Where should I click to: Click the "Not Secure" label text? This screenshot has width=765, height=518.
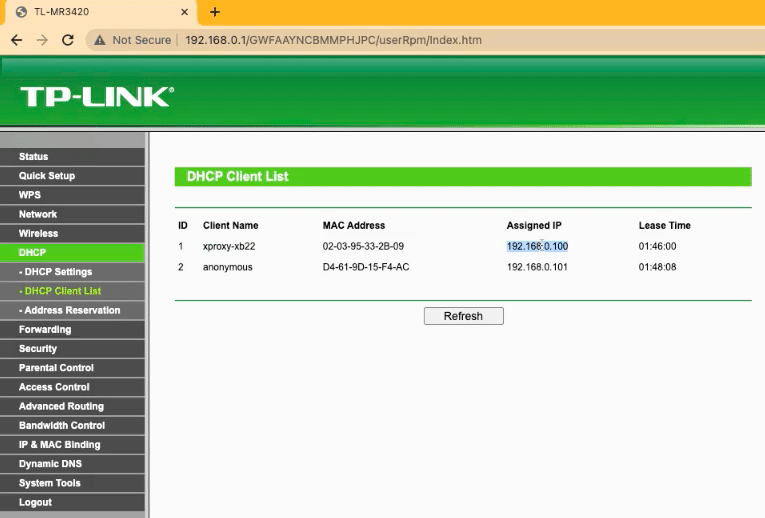pyautogui.click(x=141, y=40)
